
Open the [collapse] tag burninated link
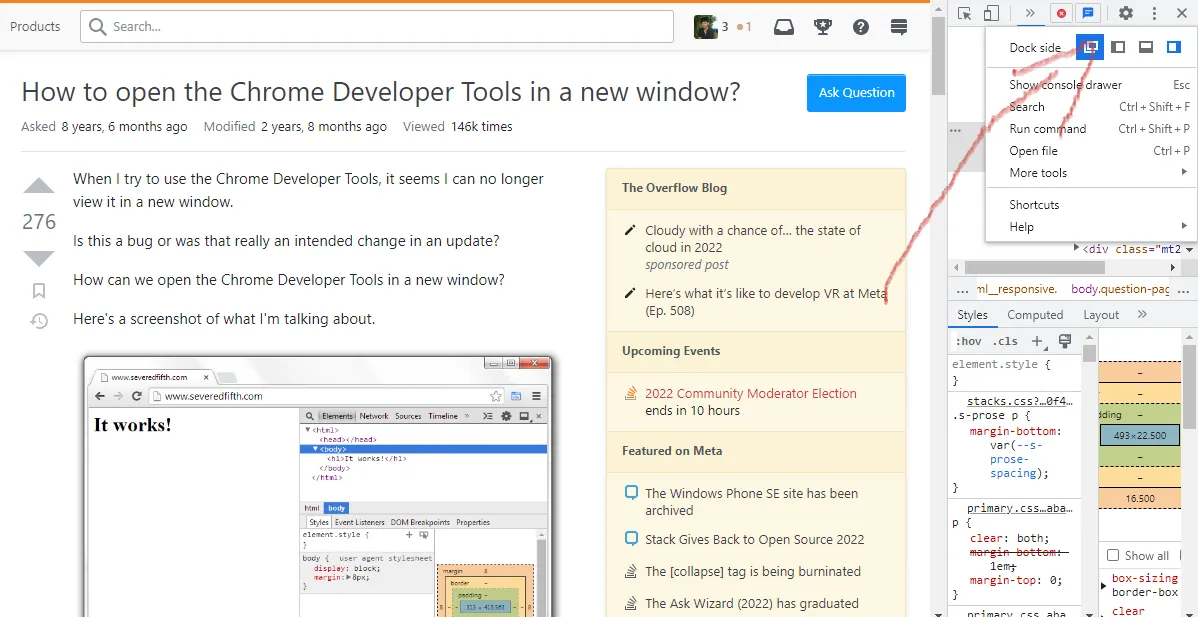pos(753,571)
